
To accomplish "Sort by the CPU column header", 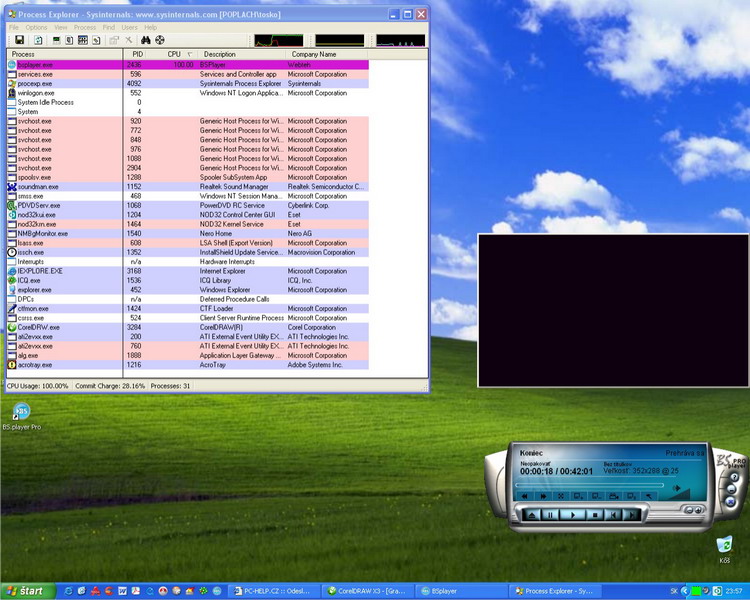I will click(x=174, y=54).
